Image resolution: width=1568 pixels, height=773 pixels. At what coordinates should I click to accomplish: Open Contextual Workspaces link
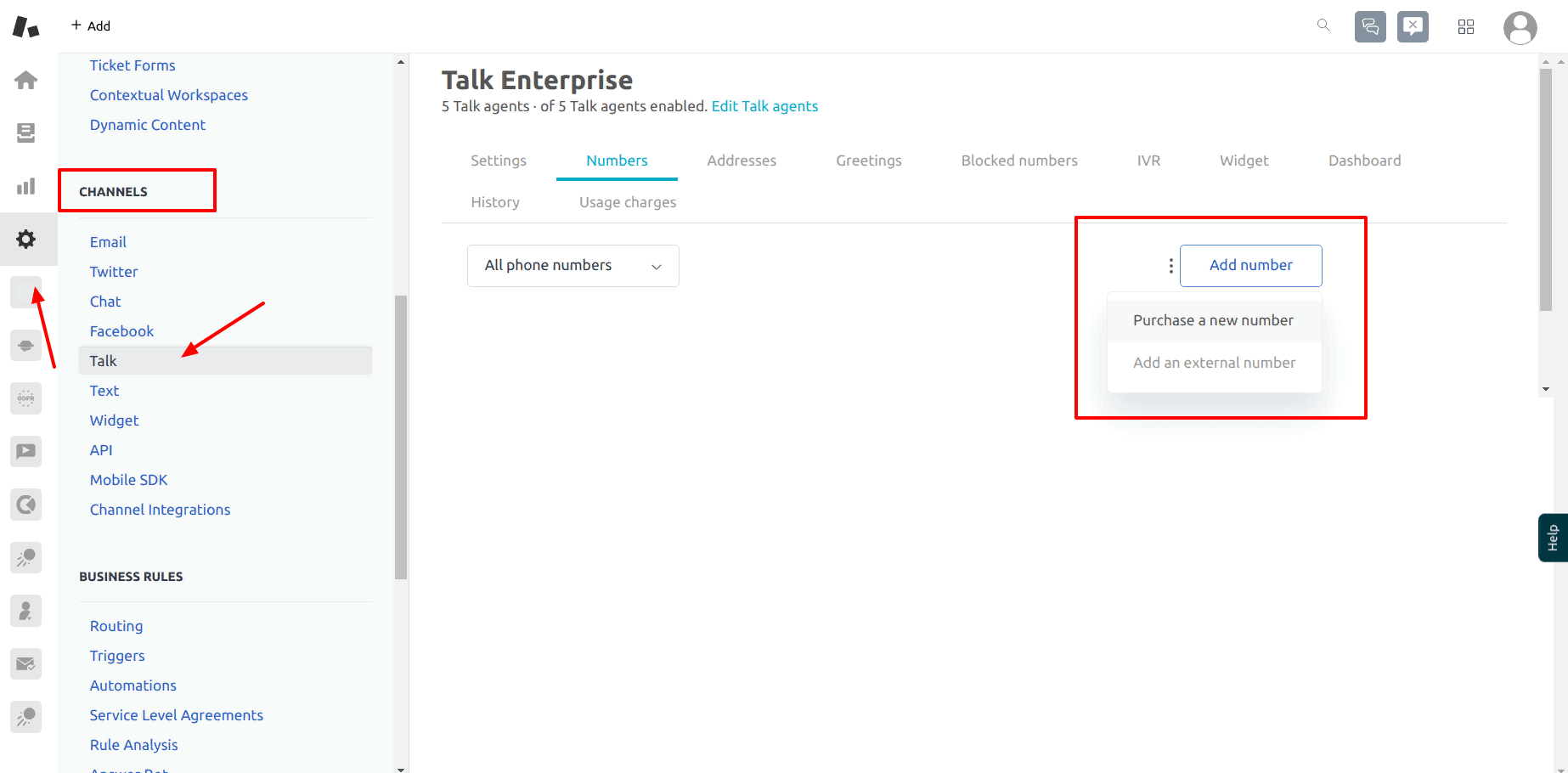coord(169,95)
